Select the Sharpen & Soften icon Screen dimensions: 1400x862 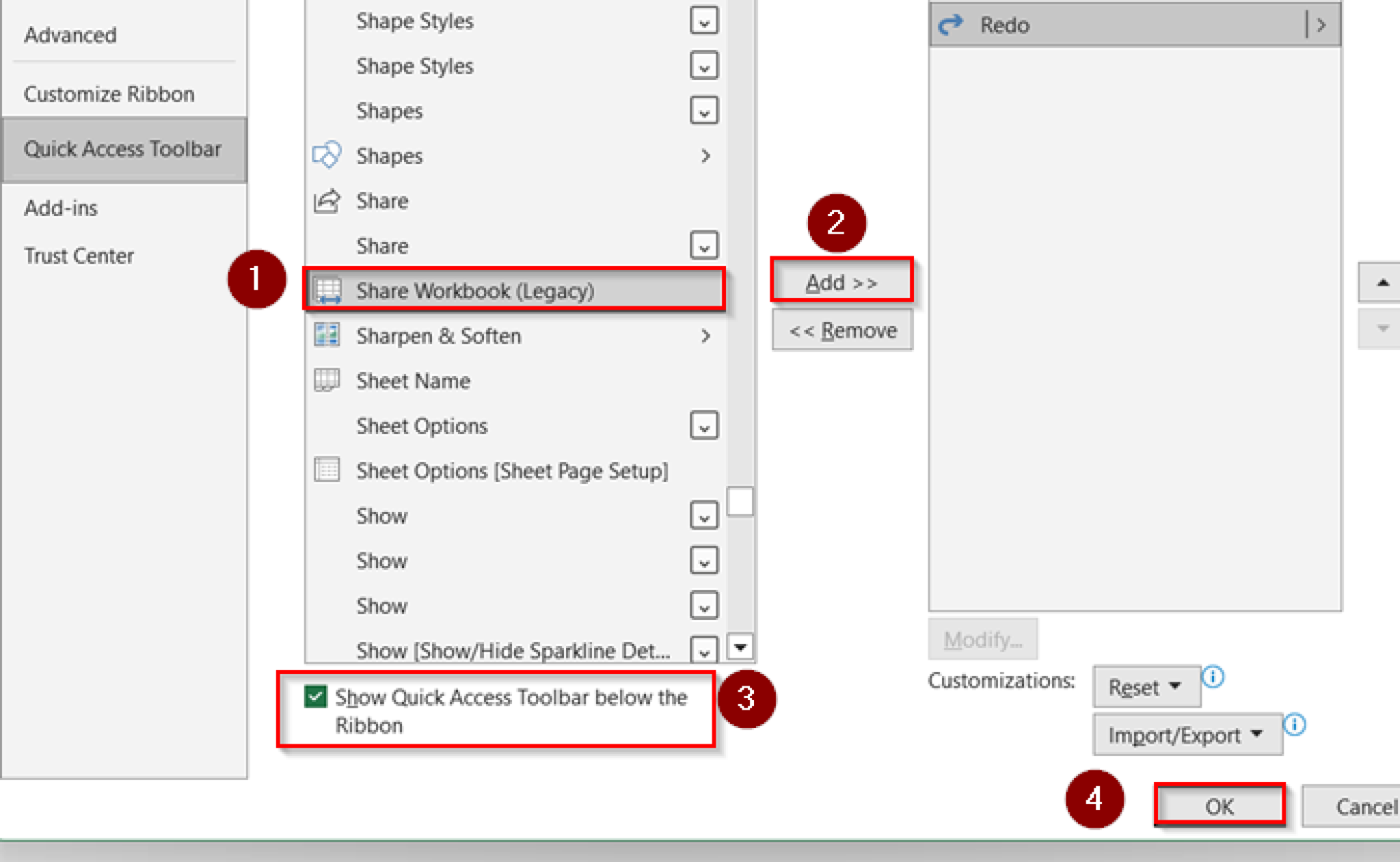tap(328, 336)
